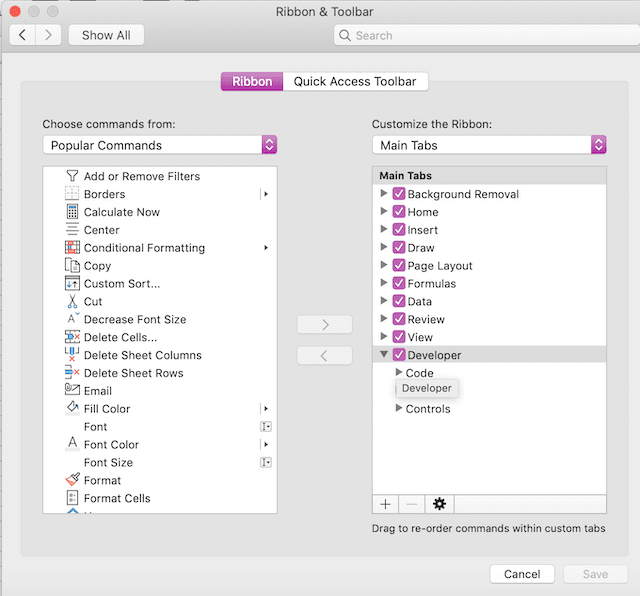Expand the Fill Color submenu arrow
The height and width of the screenshot is (596, 640).
pyautogui.click(x=266, y=409)
